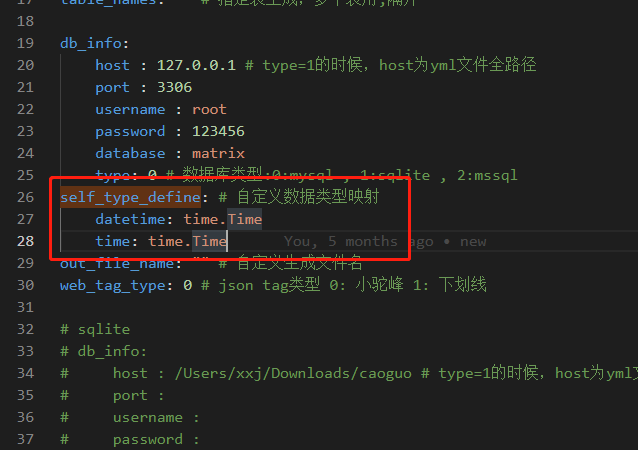
Task: Click the '2:mssql' comment text on line 25
Action: [487, 175]
